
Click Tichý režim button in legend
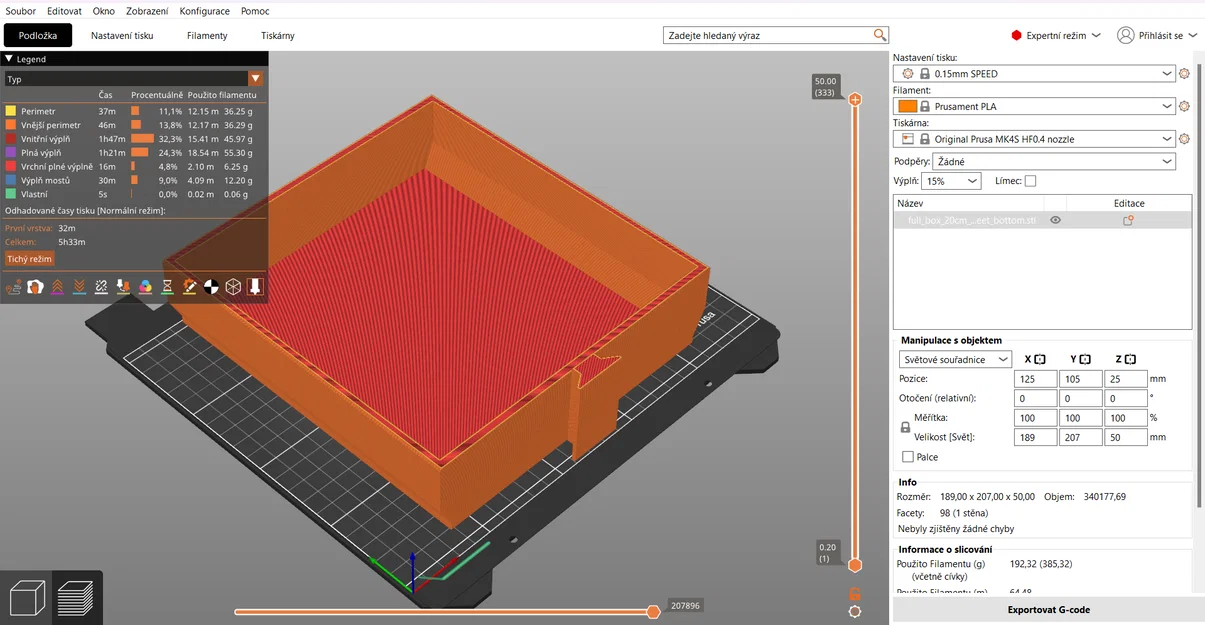point(29,259)
